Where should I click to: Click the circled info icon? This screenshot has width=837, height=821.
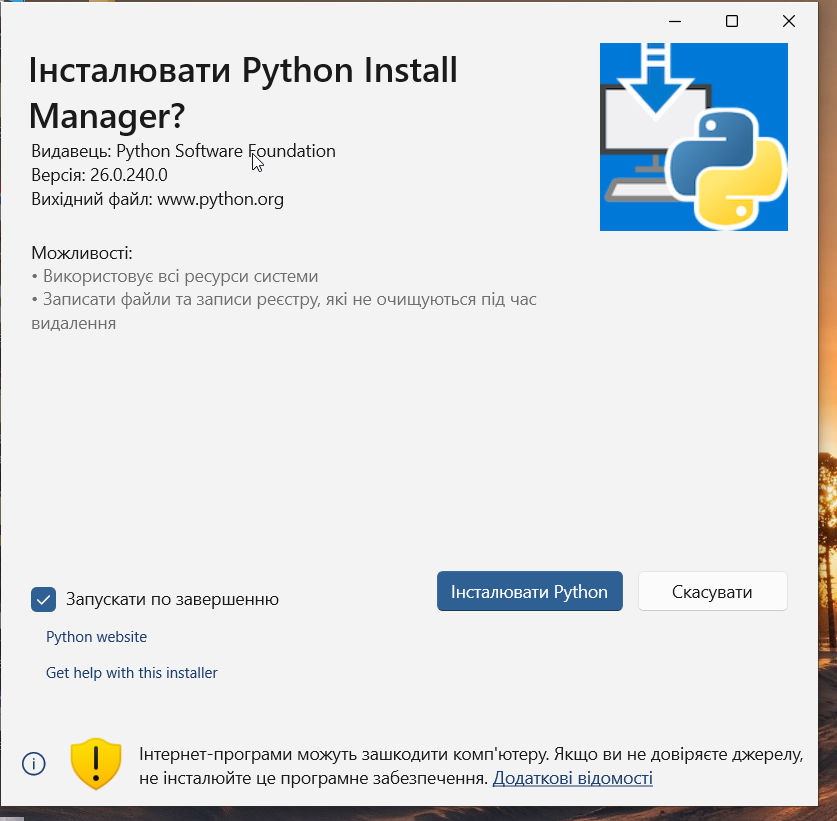pyautogui.click(x=34, y=764)
